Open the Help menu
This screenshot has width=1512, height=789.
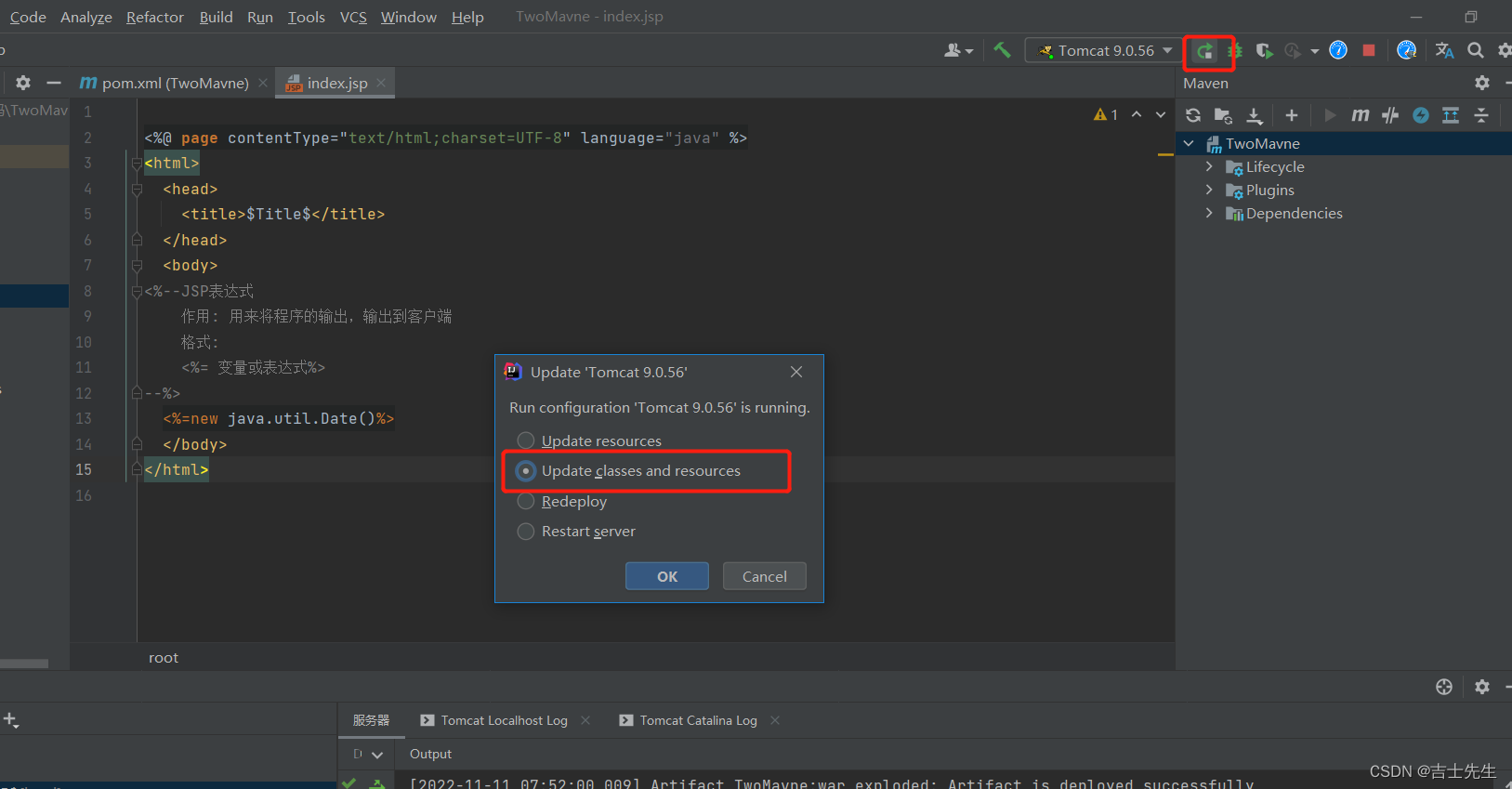(467, 17)
